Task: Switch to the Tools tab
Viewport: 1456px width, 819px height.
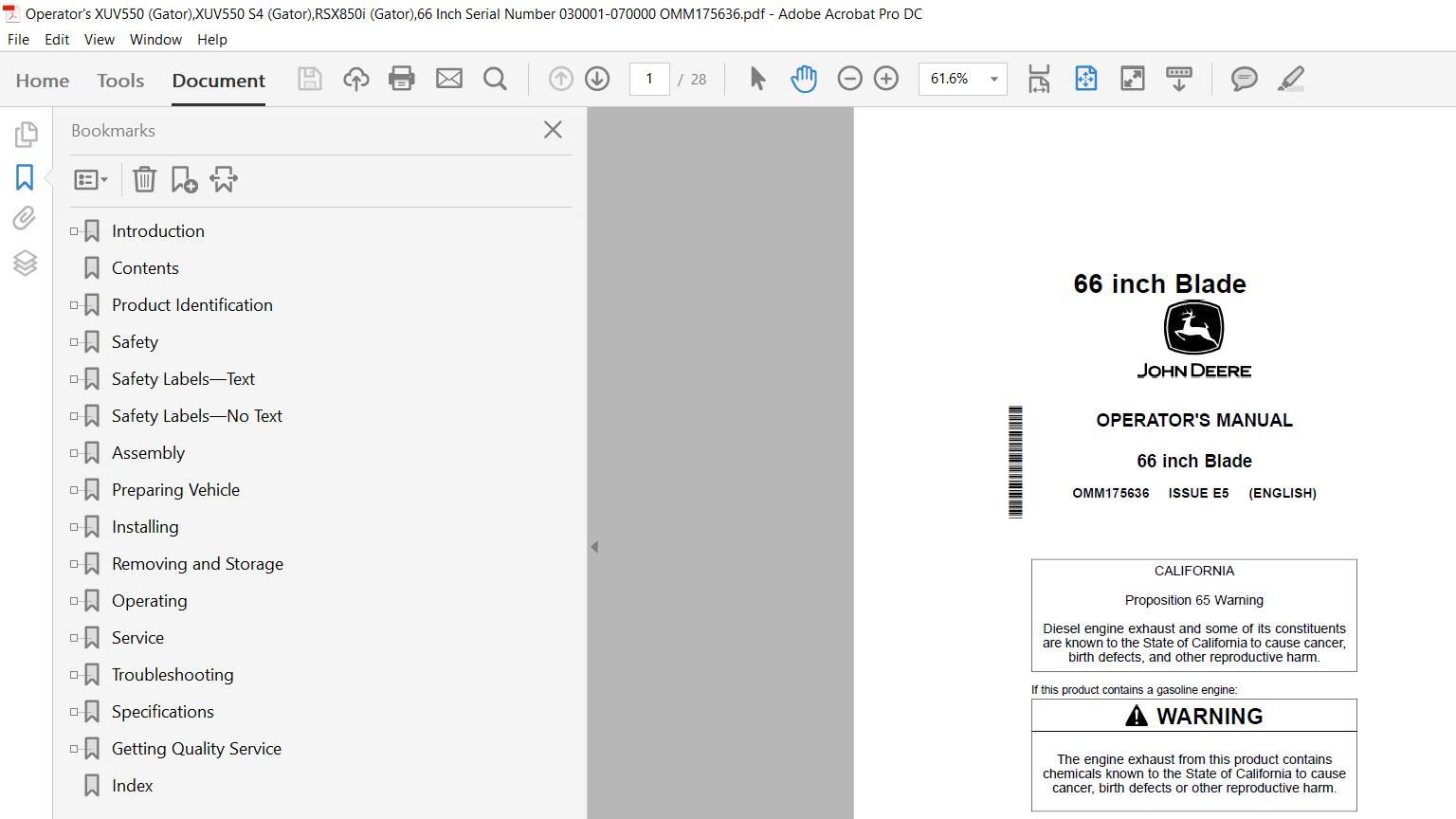Action: [x=120, y=81]
